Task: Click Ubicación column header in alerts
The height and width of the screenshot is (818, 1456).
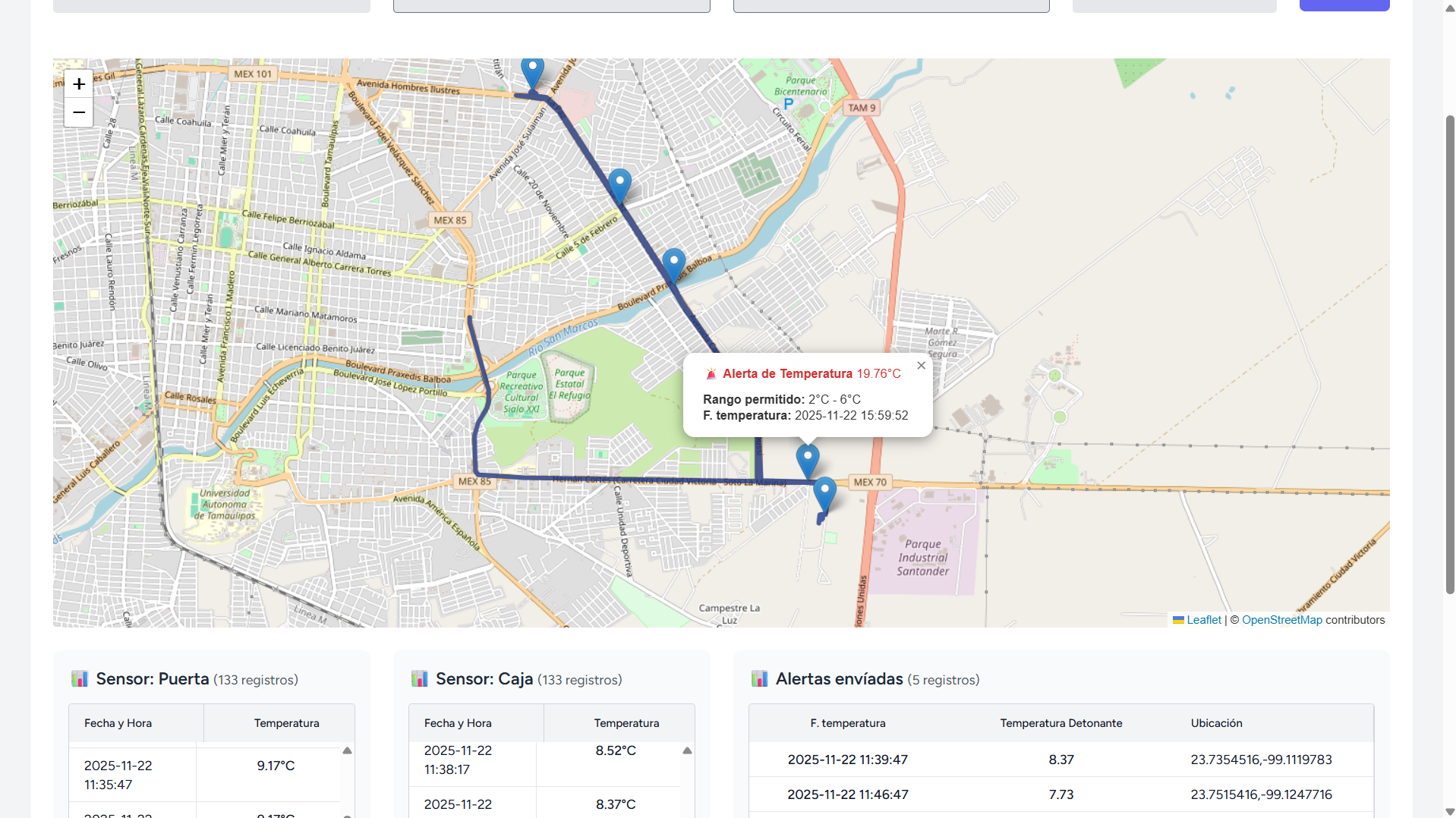Action: tap(1216, 723)
